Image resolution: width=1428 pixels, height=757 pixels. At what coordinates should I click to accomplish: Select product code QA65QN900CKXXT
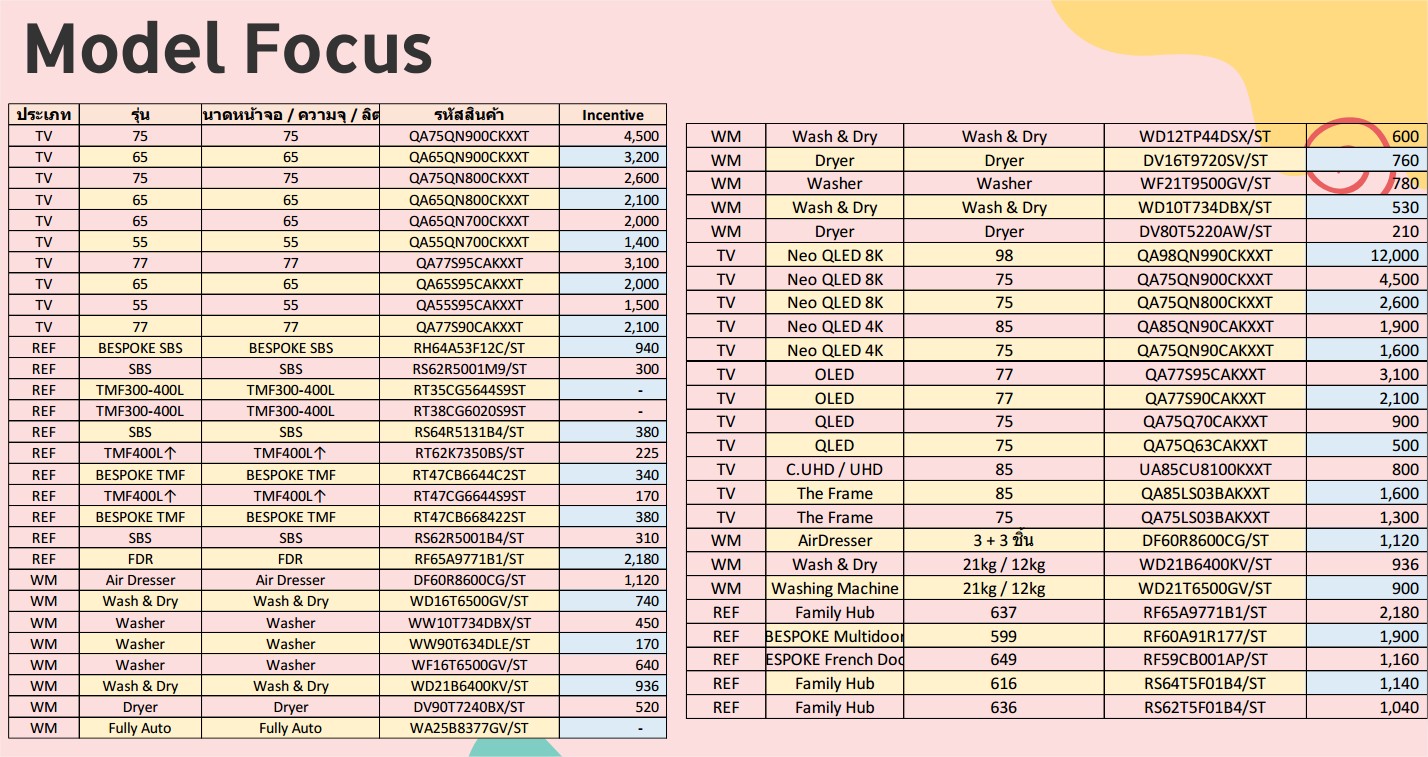coord(468,157)
